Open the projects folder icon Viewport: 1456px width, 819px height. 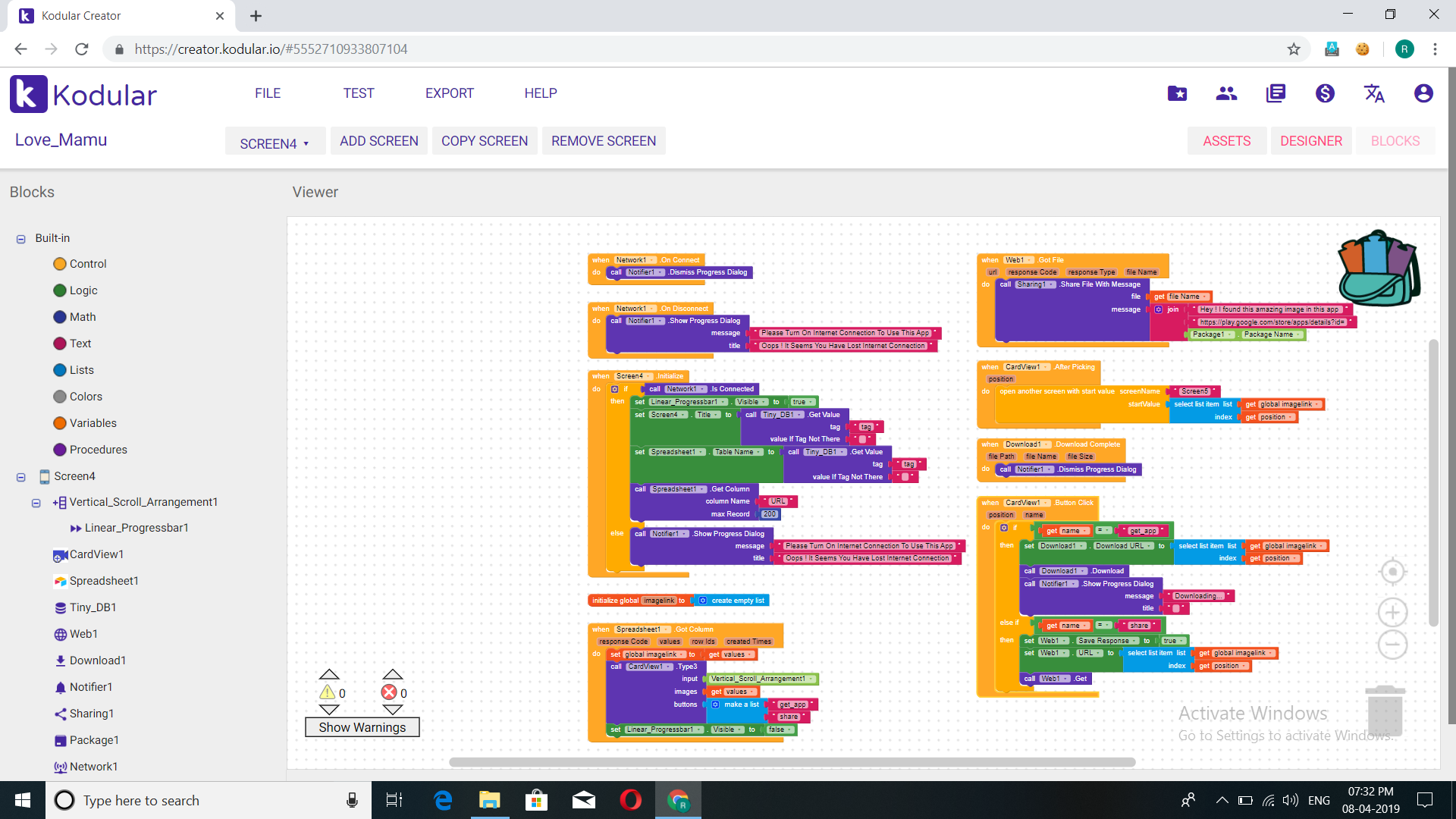[1177, 93]
